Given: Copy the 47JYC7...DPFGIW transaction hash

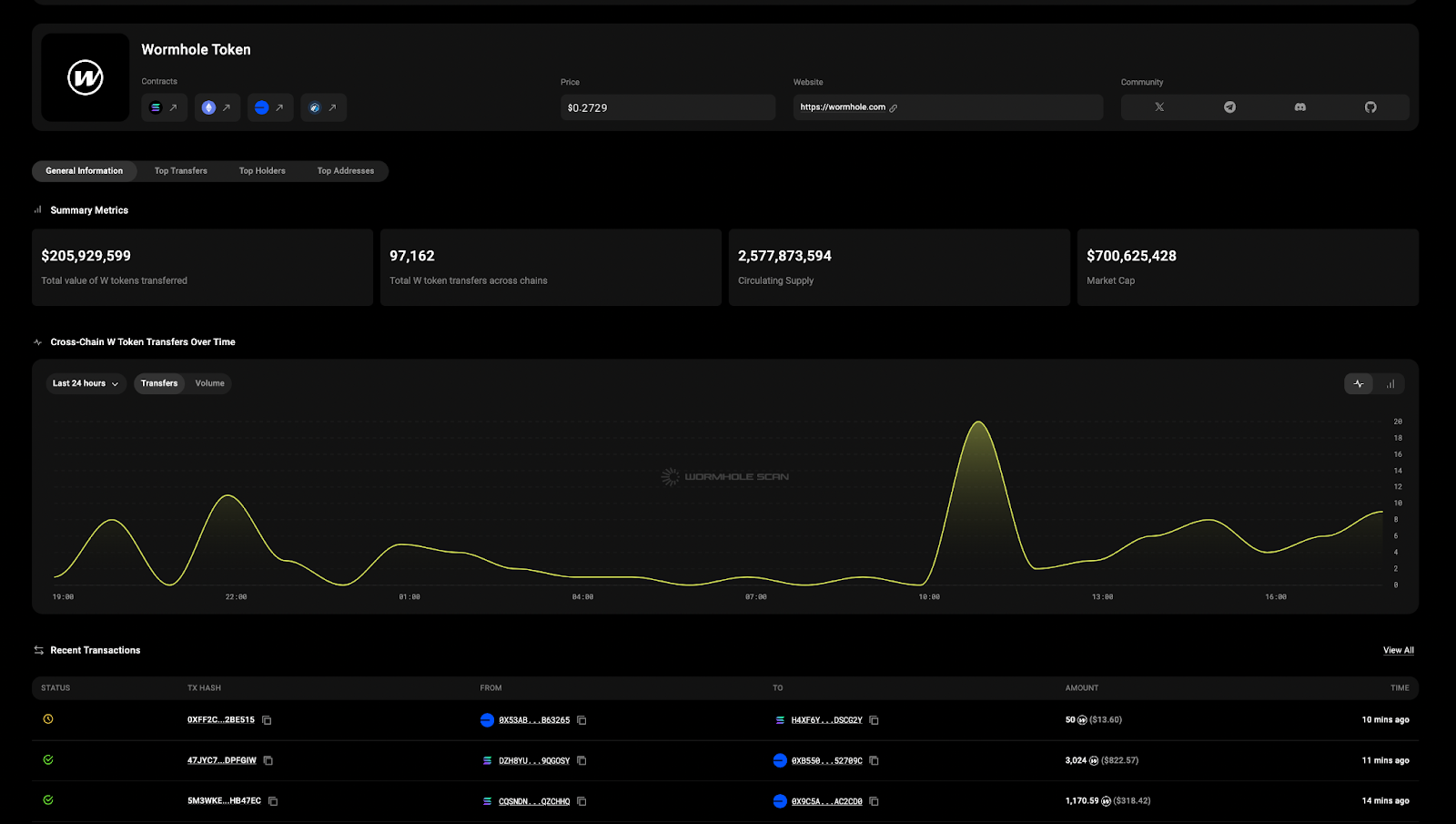Looking at the screenshot, I should click(268, 760).
